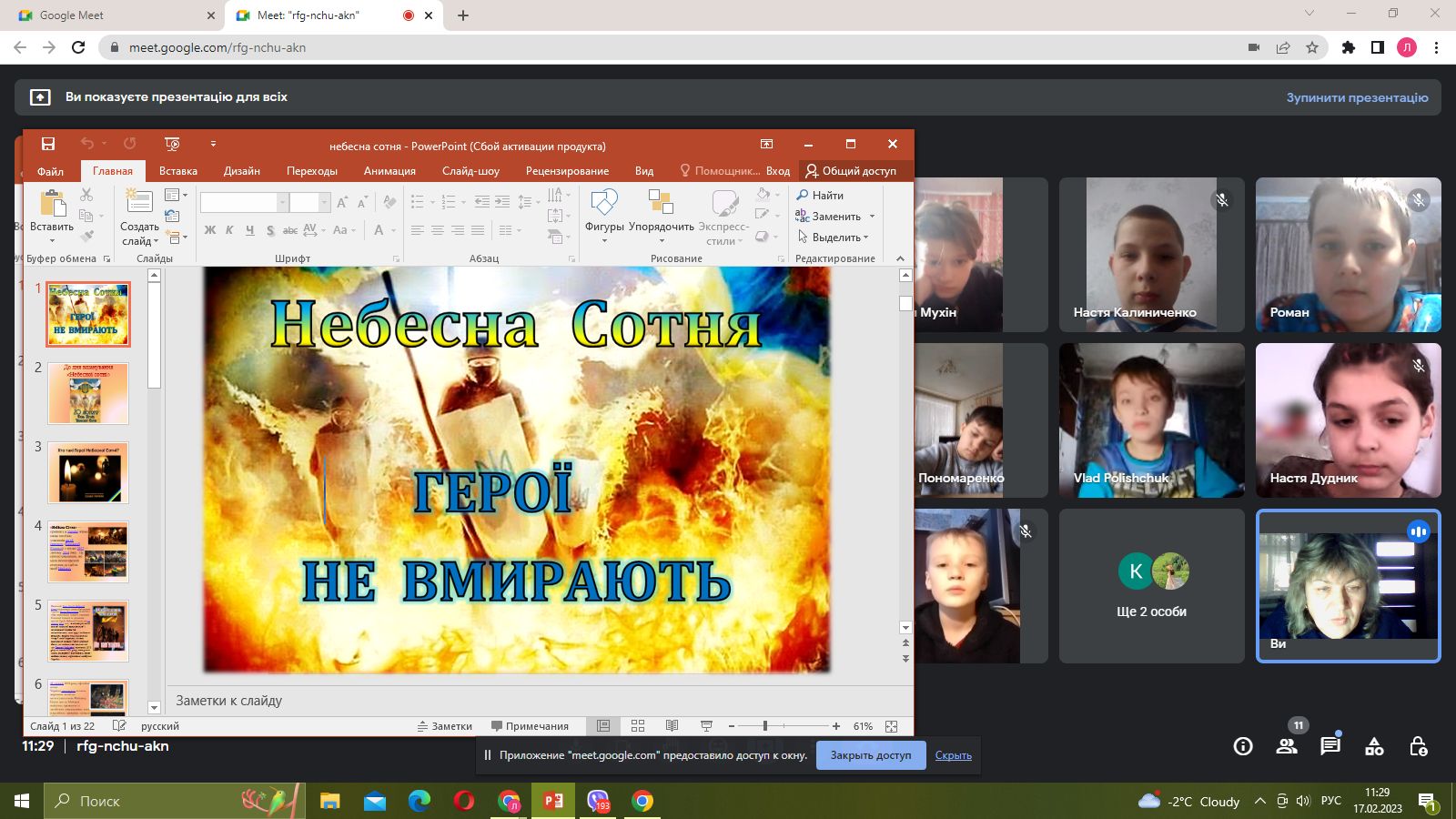Click Общий доступ share button
Viewport: 1456px width, 819px height.
tap(851, 171)
